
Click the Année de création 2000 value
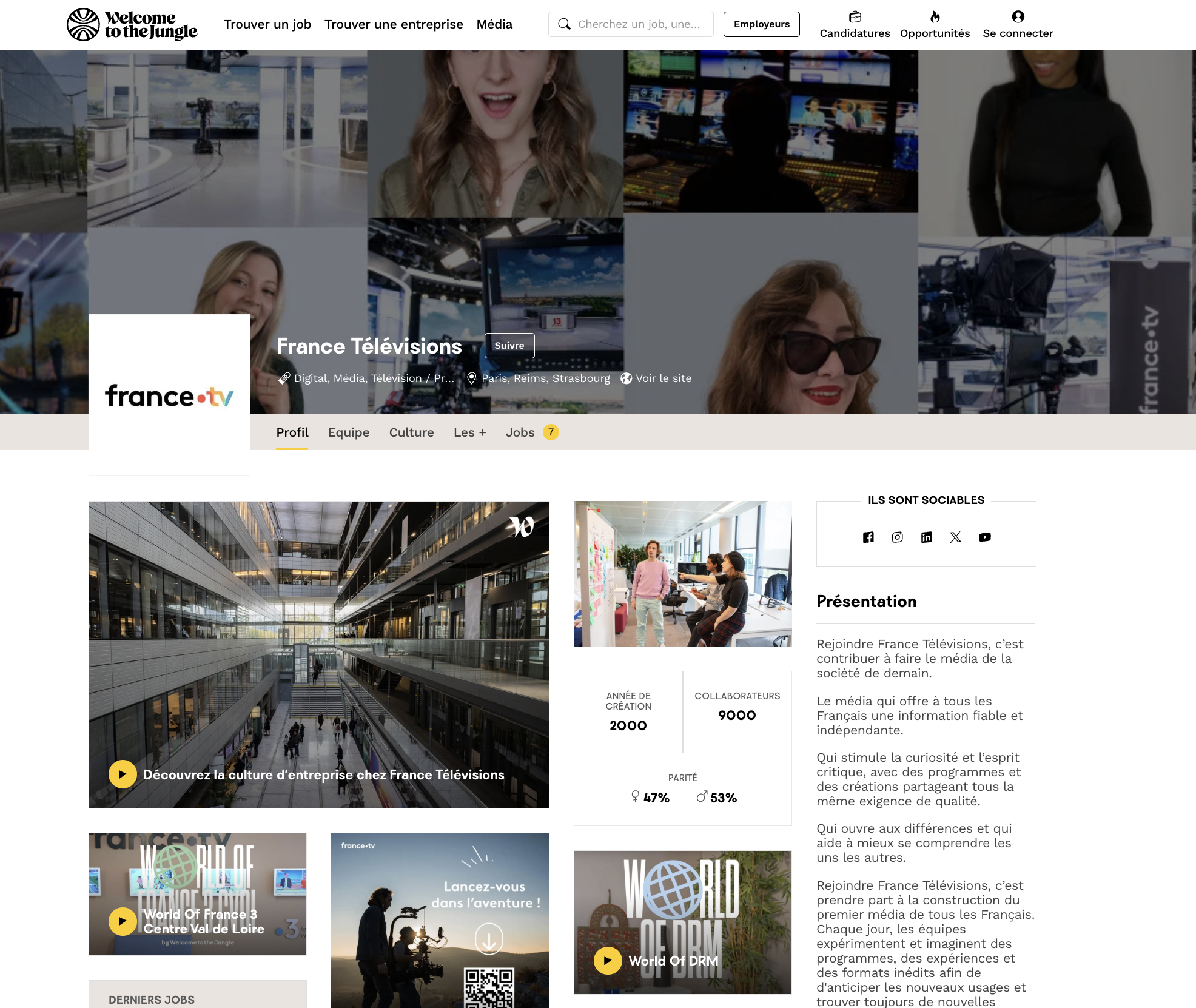pyautogui.click(x=628, y=726)
